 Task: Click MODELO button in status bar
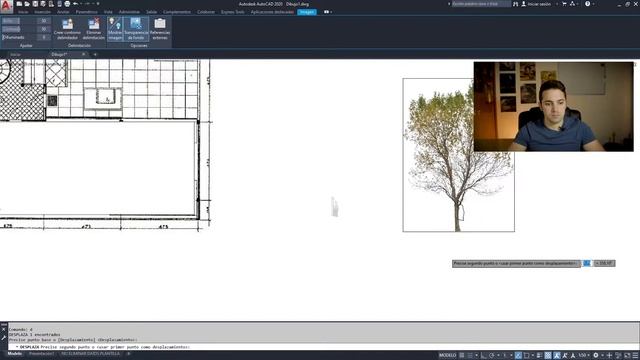[448, 356]
